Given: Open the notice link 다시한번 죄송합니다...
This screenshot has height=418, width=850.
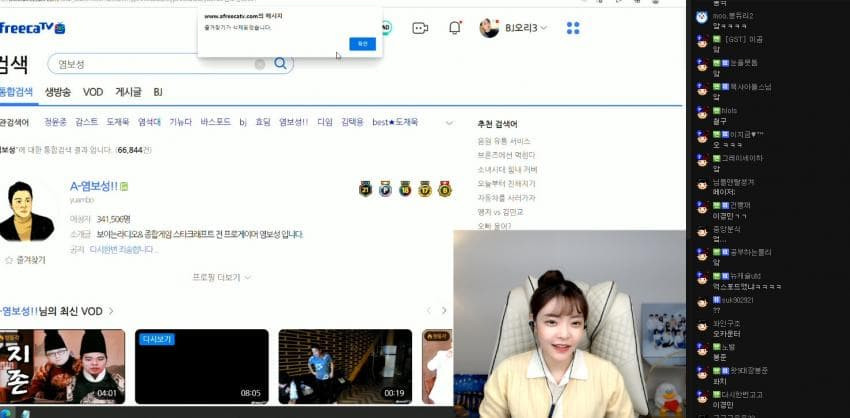Looking at the screenshot, I should pyautogui.click(x=124, y=250).
